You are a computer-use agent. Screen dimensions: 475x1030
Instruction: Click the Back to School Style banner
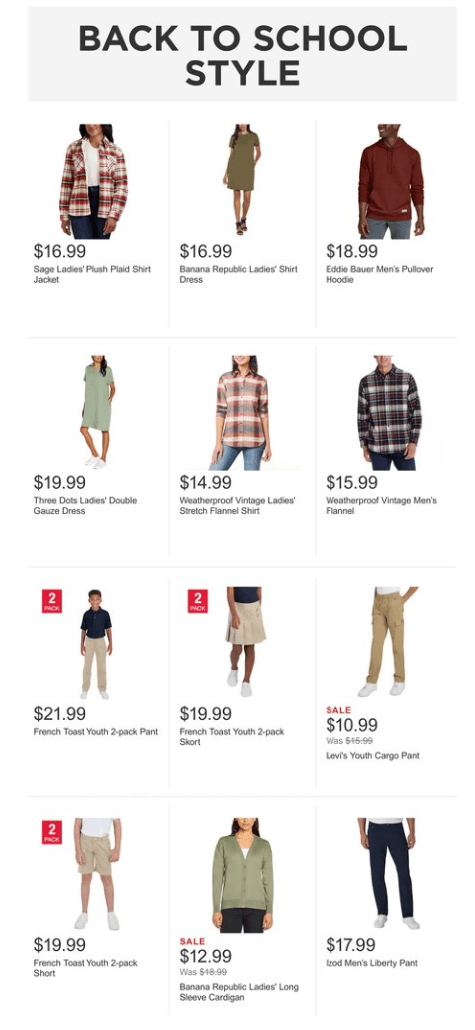coord(242,54)
